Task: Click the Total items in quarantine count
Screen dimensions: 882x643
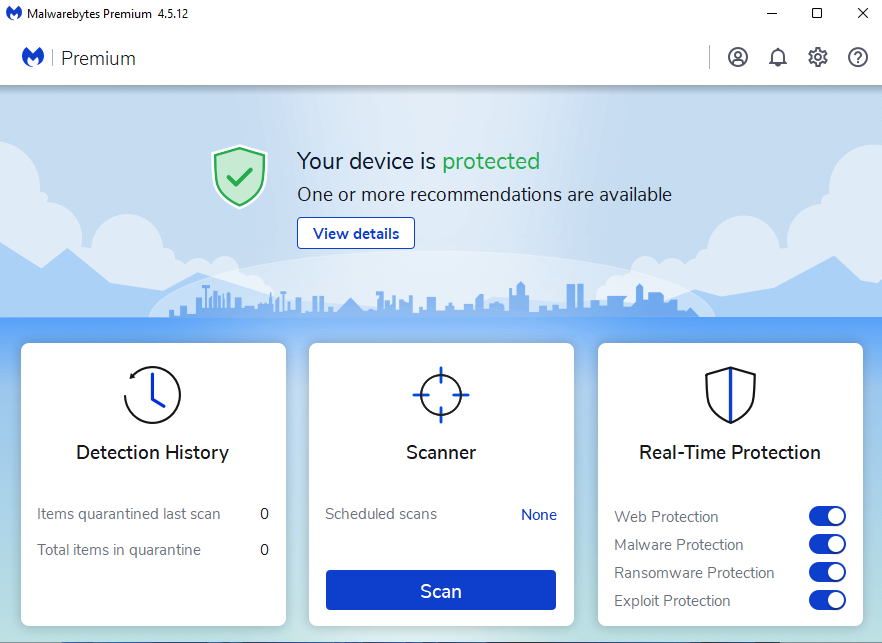Action: pos(264,549)
